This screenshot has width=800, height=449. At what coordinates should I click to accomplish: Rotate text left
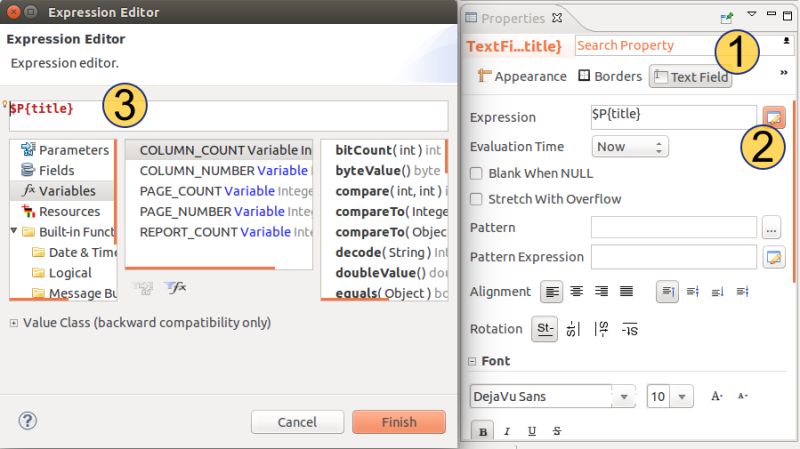pyautogui.click(x=573, y=329)
